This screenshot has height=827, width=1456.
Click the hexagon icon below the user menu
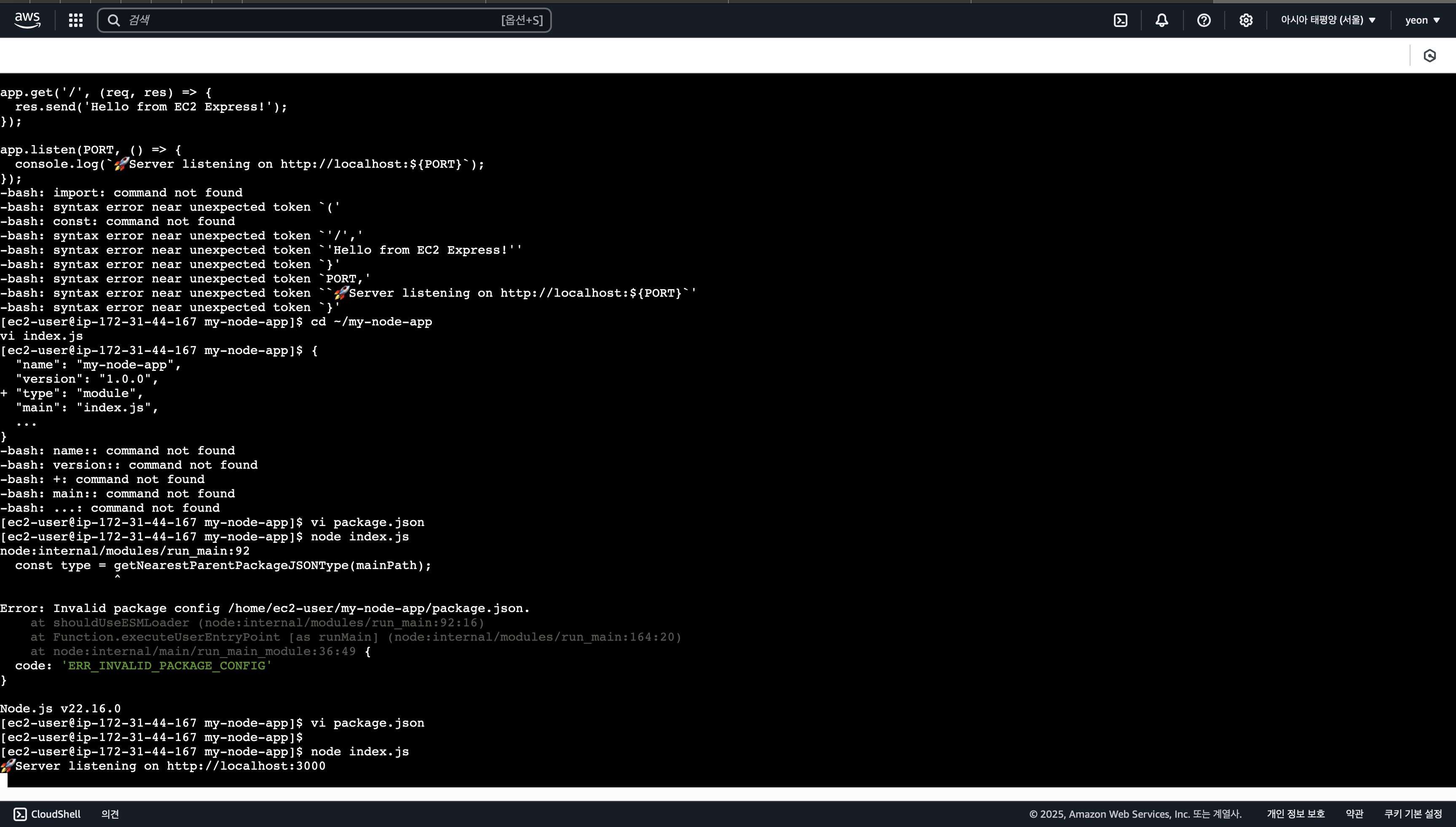coord(1429,56)
